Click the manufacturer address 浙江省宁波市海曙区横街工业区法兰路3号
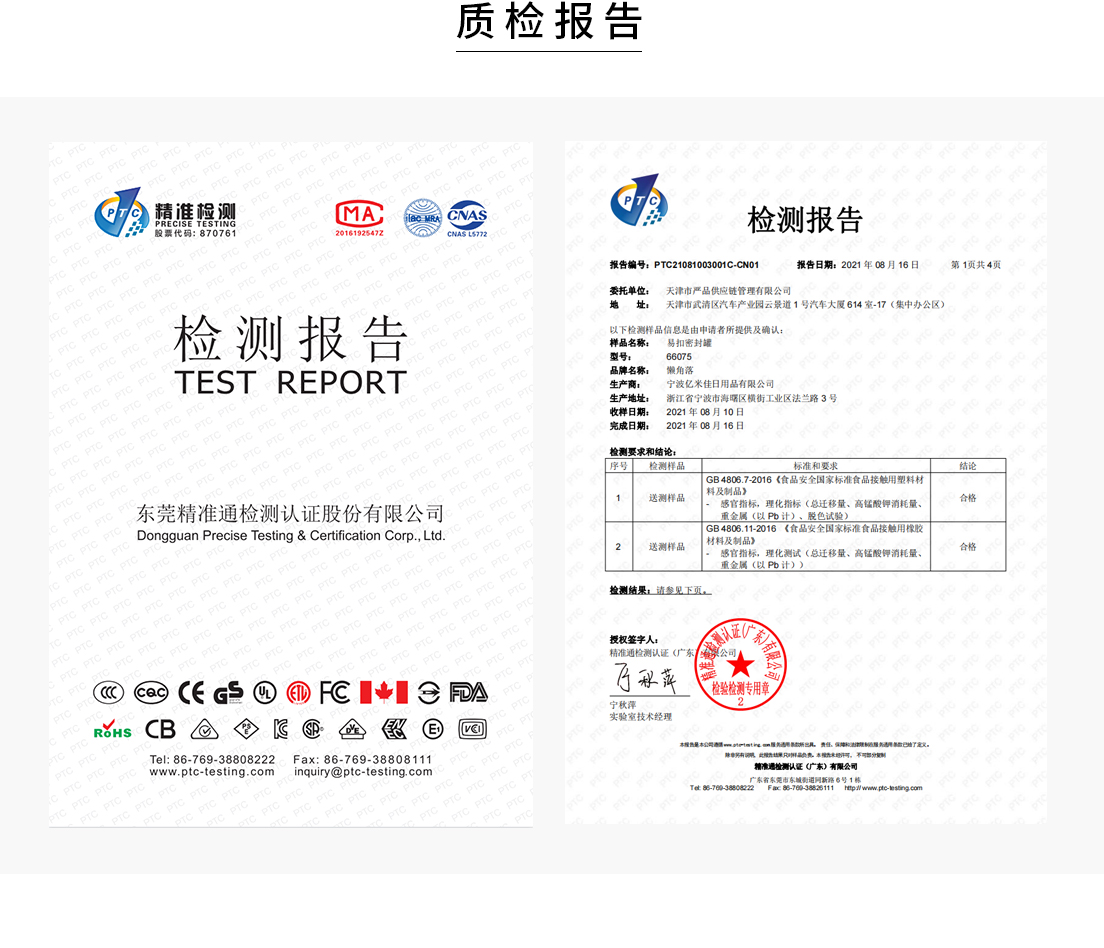1104x948 pixels. pos(752,399)
